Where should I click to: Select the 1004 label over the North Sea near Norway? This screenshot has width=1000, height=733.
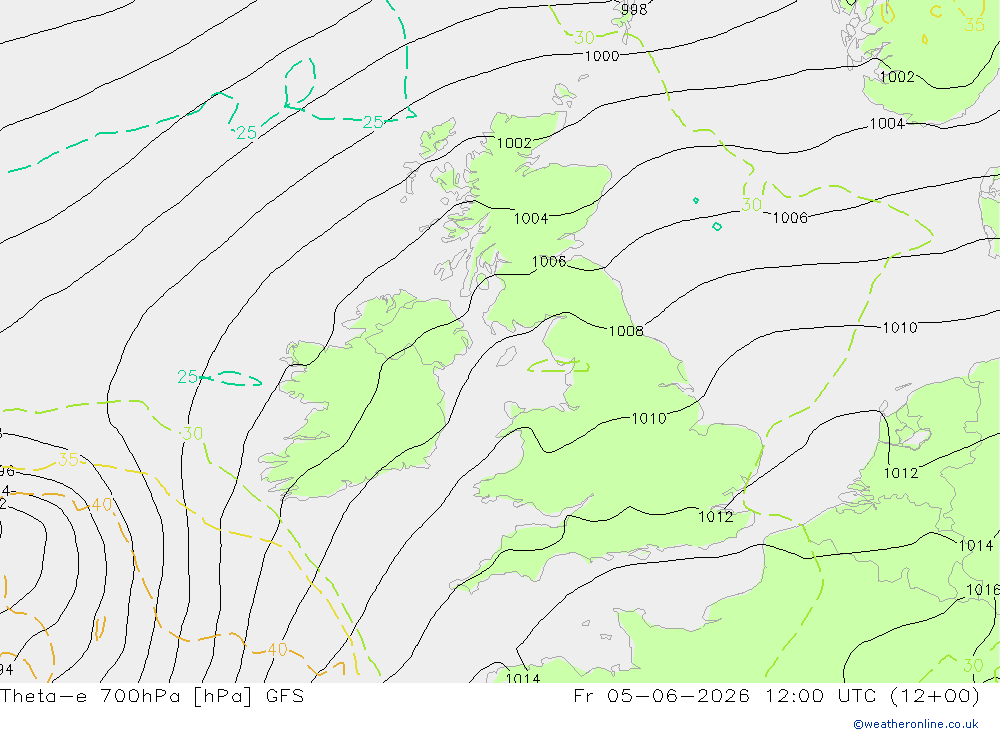(887, 124)
